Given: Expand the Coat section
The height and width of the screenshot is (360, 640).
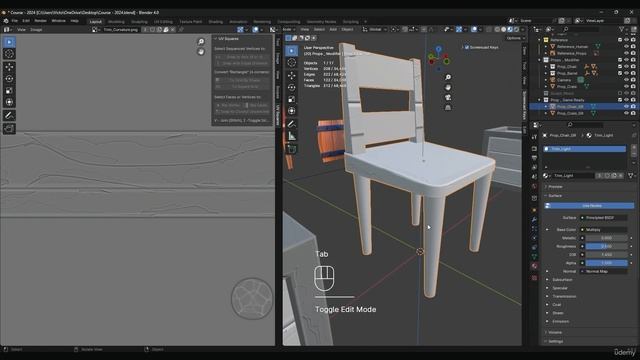Looking at the screenshot, I should [x=557, y=304].
